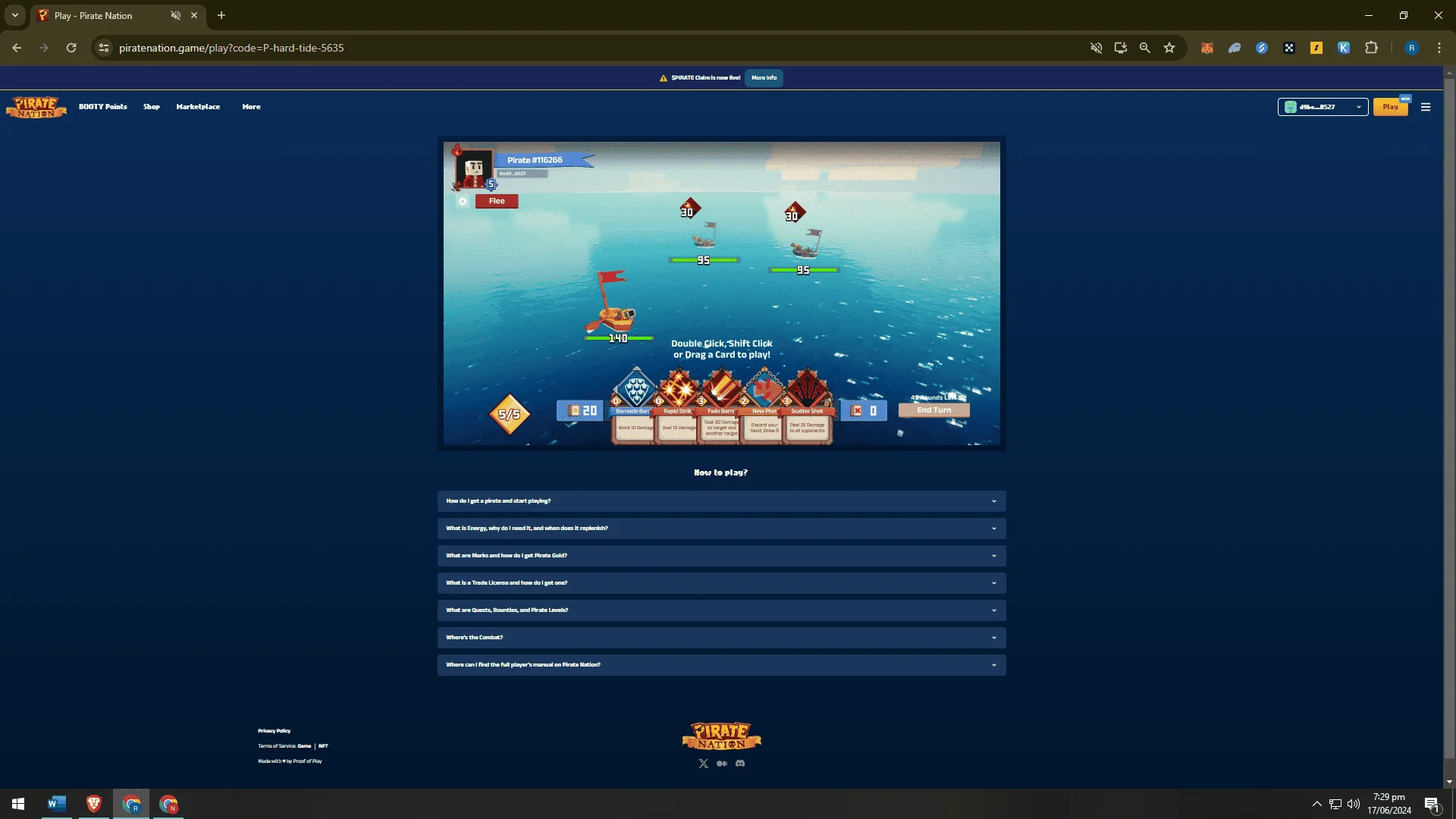The image size is (1456, 819).
Task: Open the wallet account dropdown d9be...8527
Action: tap(1323, 107)
